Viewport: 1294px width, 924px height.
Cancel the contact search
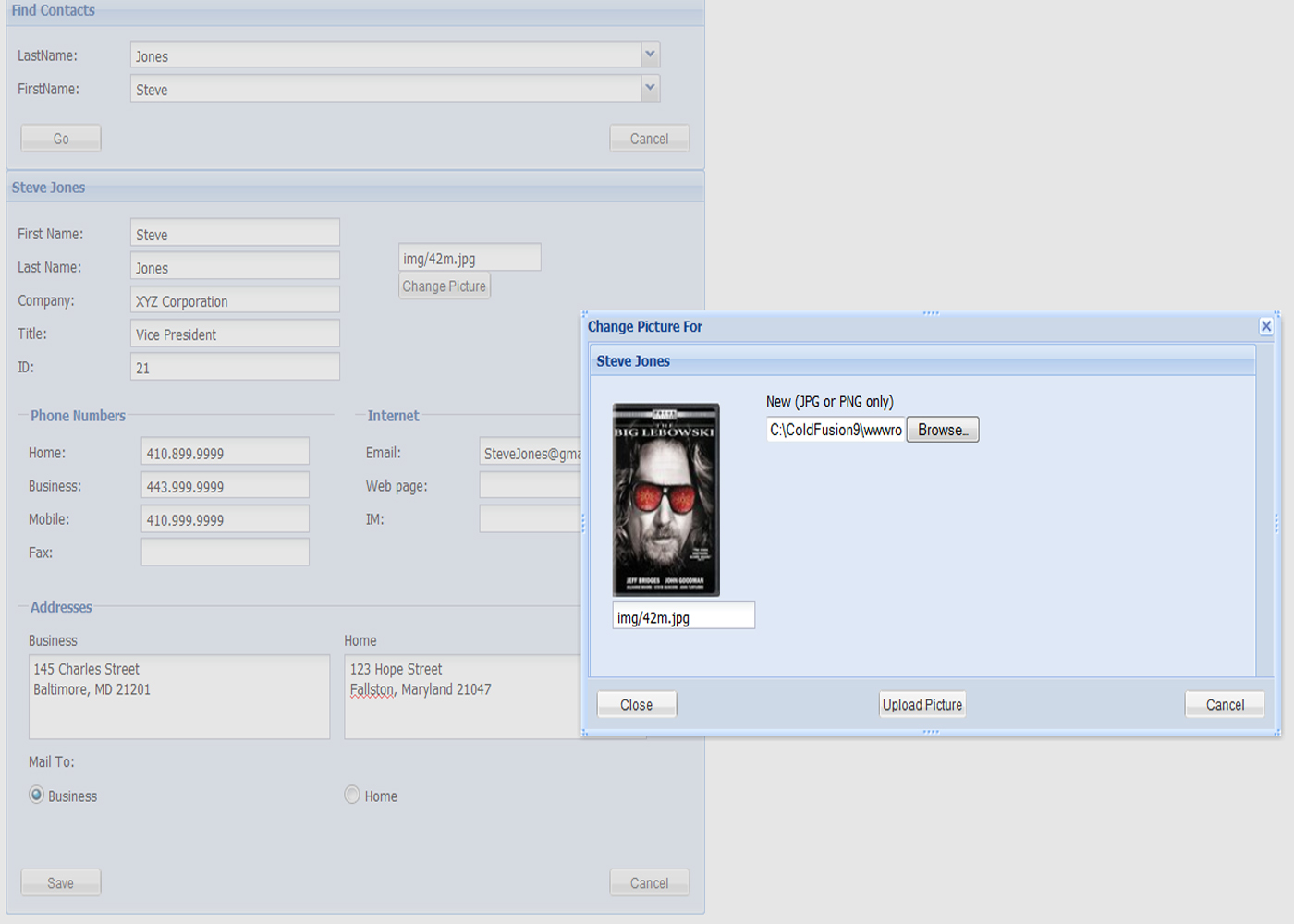point(649,137)
